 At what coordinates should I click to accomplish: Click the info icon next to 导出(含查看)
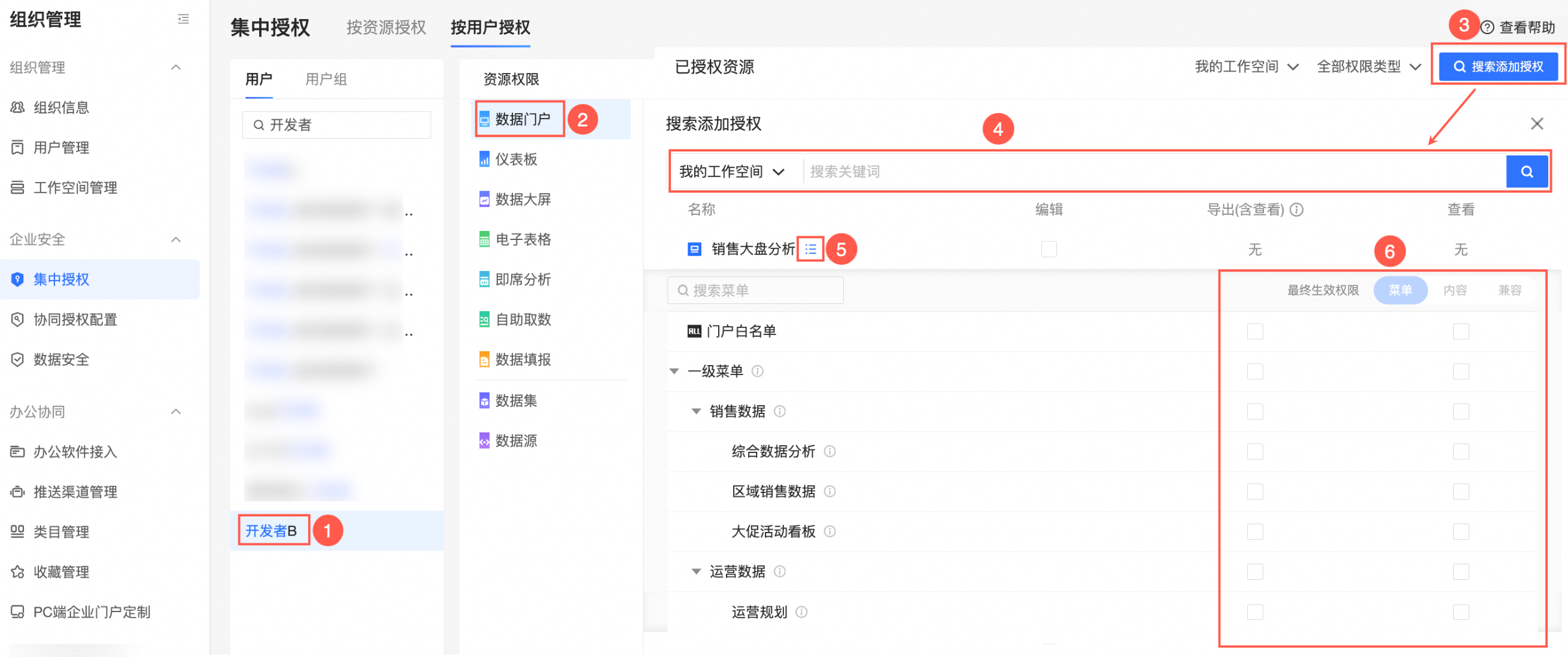coord(1296,210)
